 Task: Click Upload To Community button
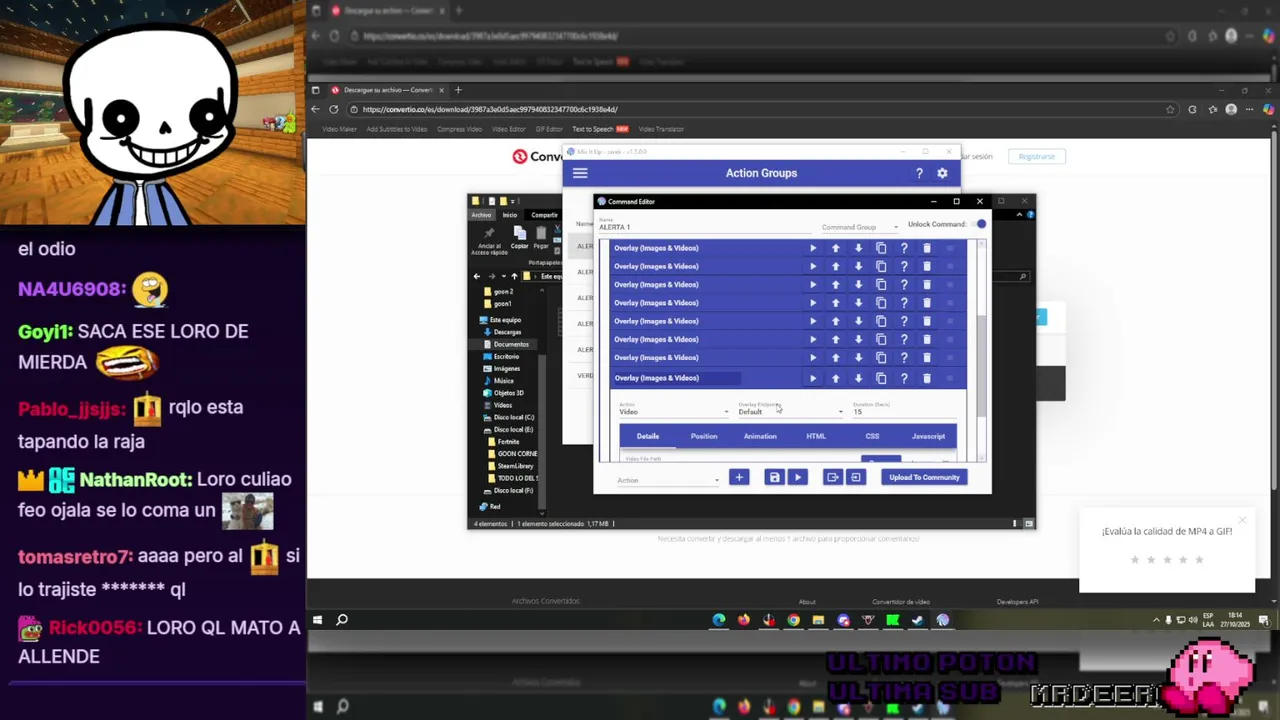coord(924,478)
